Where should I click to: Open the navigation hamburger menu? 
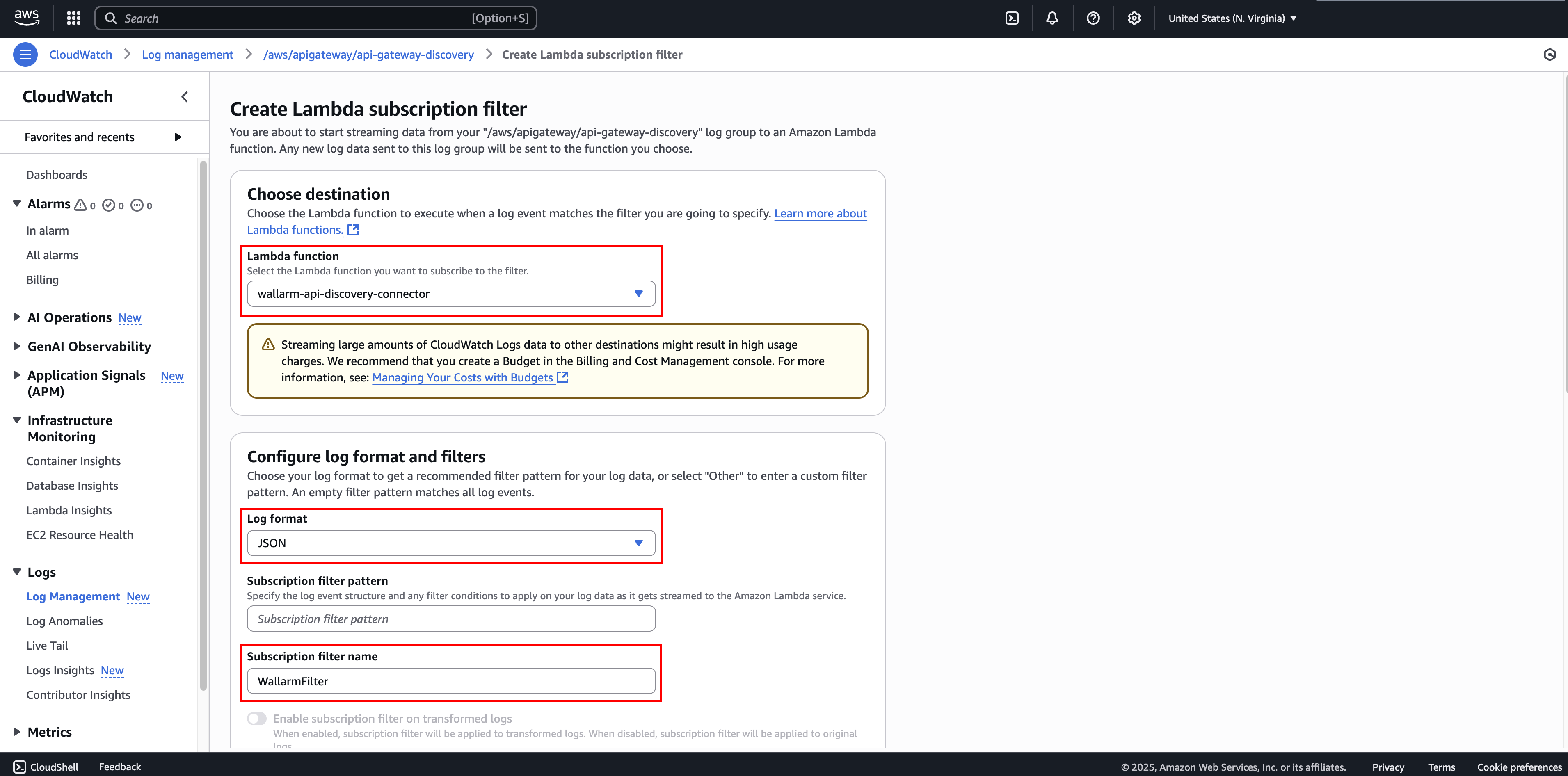tap(25, 54)
